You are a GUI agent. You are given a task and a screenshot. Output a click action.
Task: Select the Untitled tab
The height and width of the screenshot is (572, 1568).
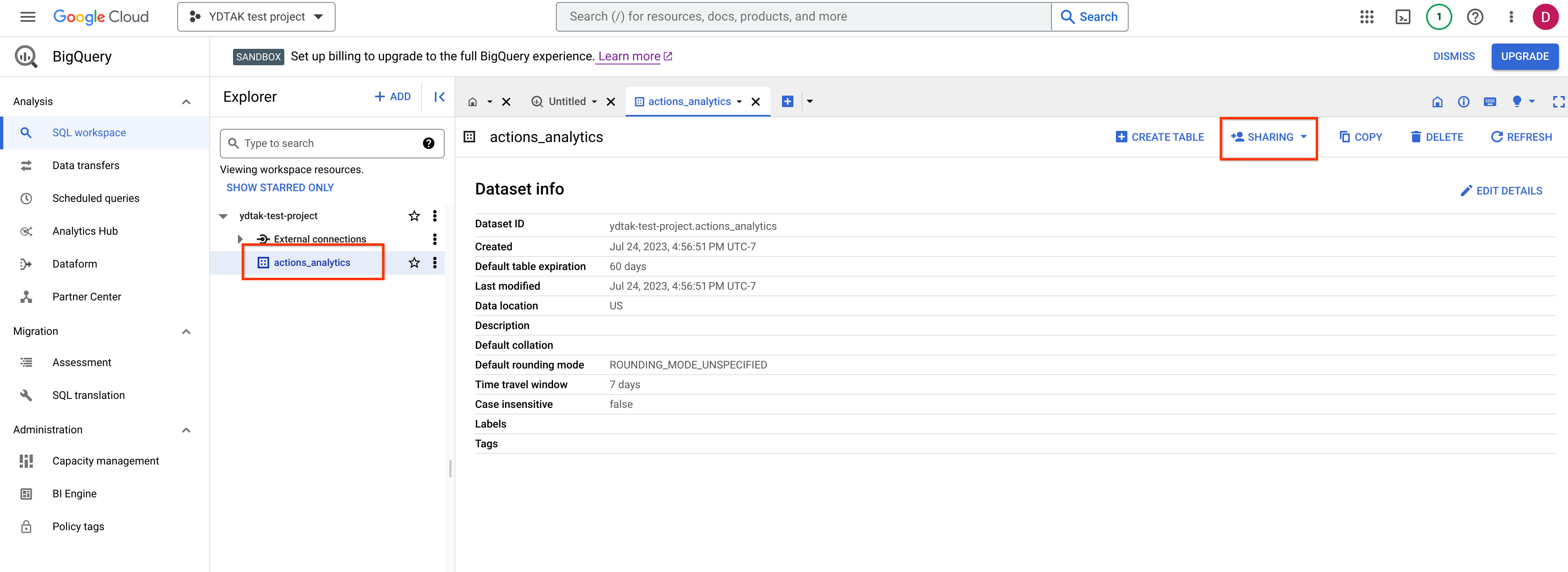569,101
